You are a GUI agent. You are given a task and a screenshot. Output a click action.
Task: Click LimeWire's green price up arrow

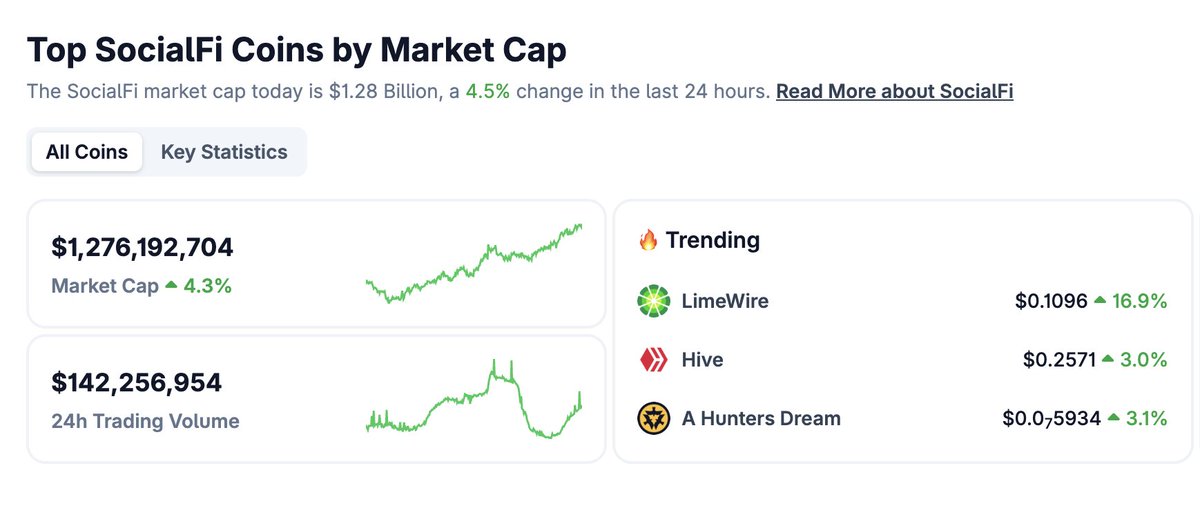pyautogui.click(x=1100, y=301)
